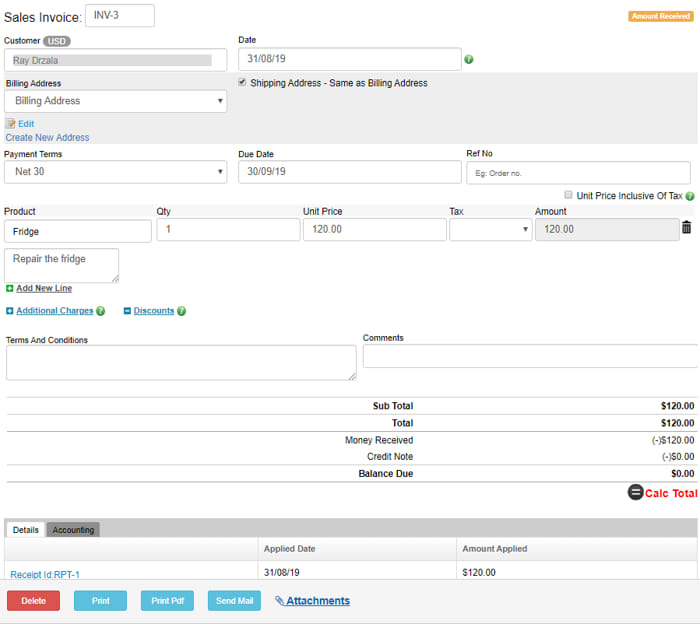This screenshot has width=700, height=624.
Task: Click the Date field 31/08/19
Action: point(350,59)
